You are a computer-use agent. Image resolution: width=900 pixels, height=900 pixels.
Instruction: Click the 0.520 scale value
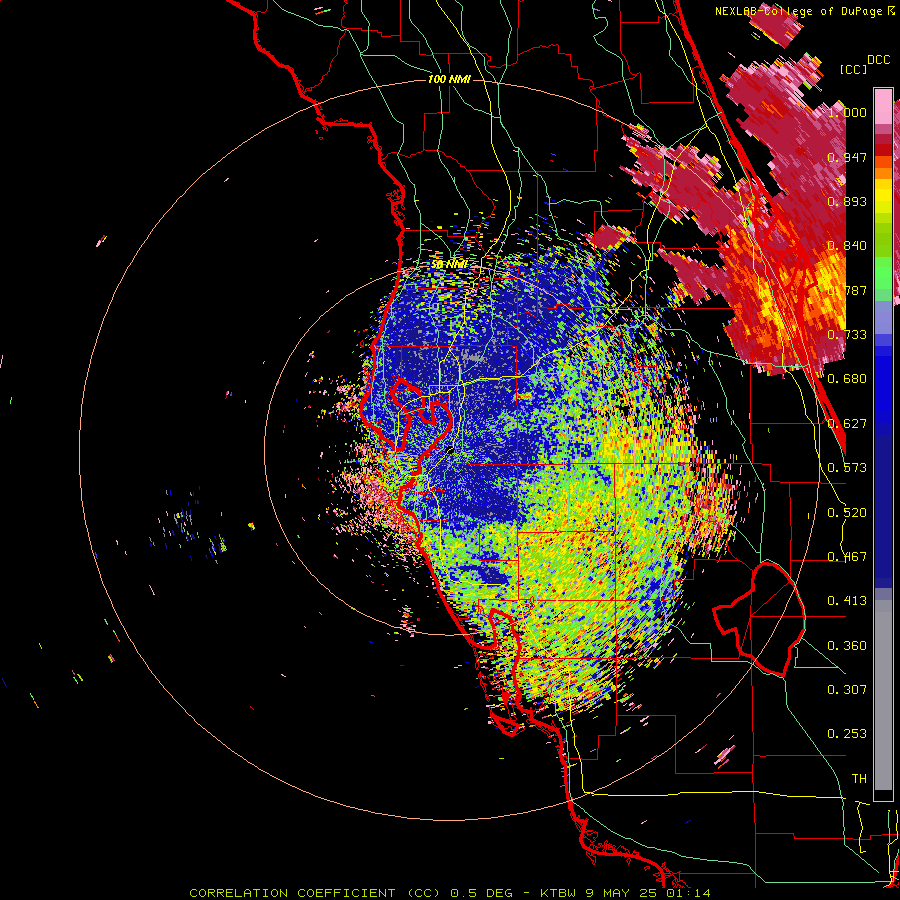point(847,513)
